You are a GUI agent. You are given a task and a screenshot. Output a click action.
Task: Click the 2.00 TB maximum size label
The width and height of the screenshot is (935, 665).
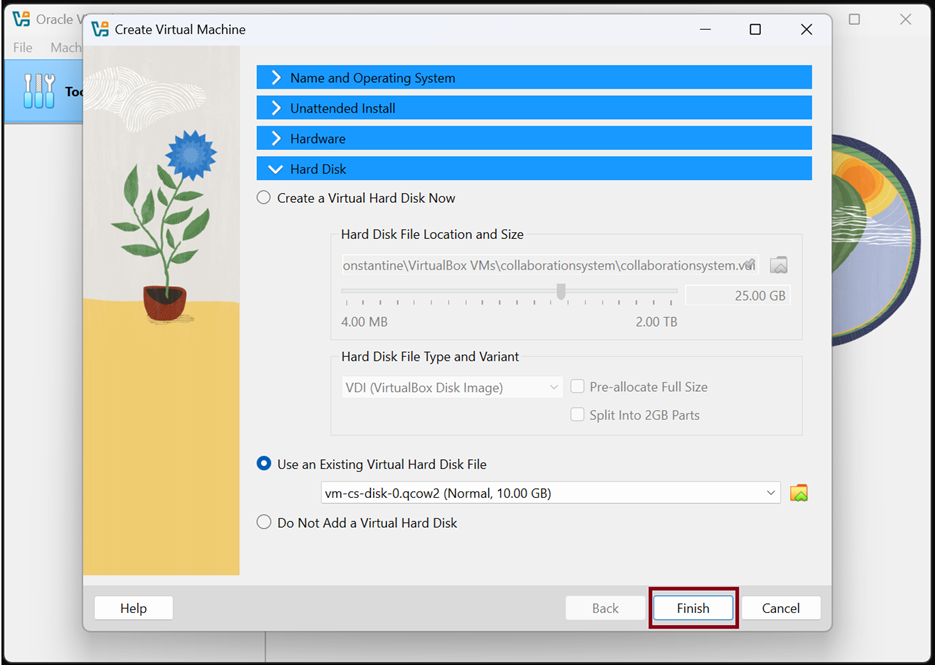pos(656,321)
